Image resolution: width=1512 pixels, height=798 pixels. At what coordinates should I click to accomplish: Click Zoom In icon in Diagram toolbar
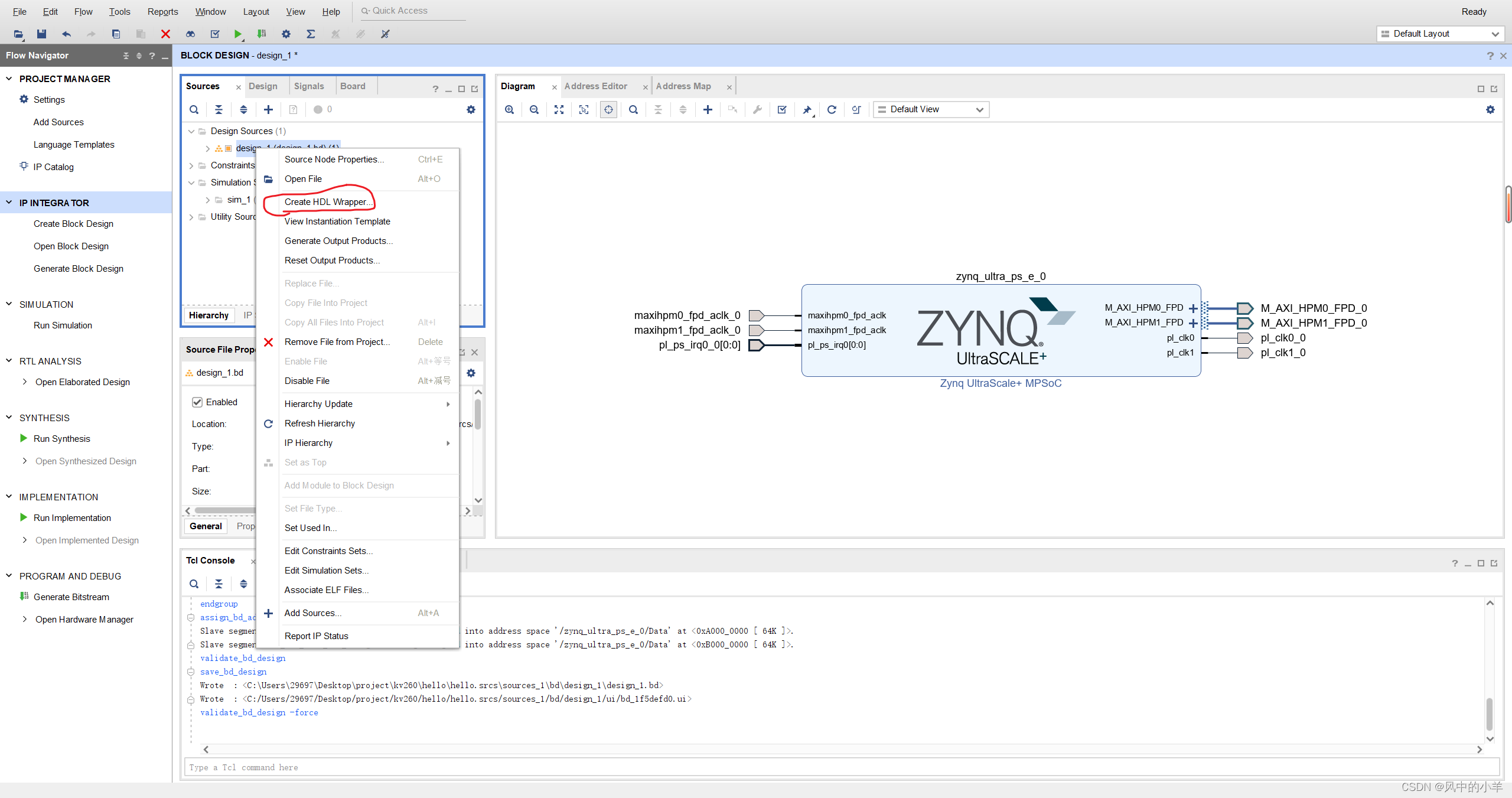509,109
